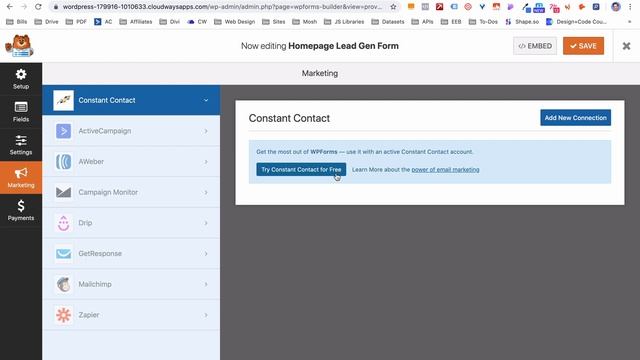640x360 pixels.
Task: Open the Fields panel
Action: (x=21, y=112)
